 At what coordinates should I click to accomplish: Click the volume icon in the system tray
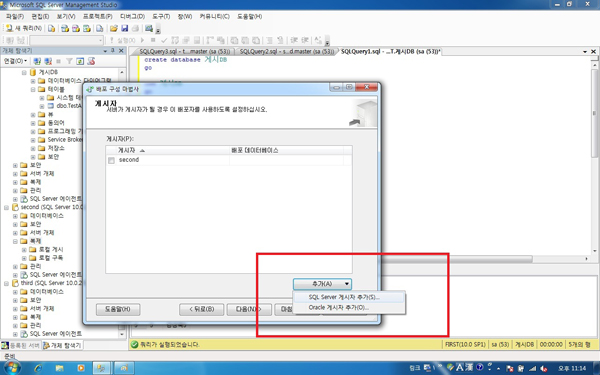click(x=543, y=368)
